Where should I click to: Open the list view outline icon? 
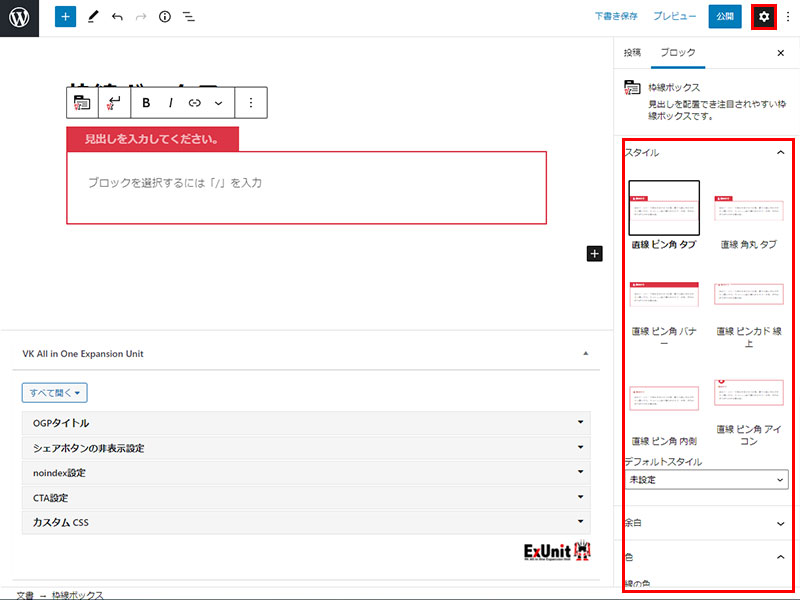tap(188, 17)
